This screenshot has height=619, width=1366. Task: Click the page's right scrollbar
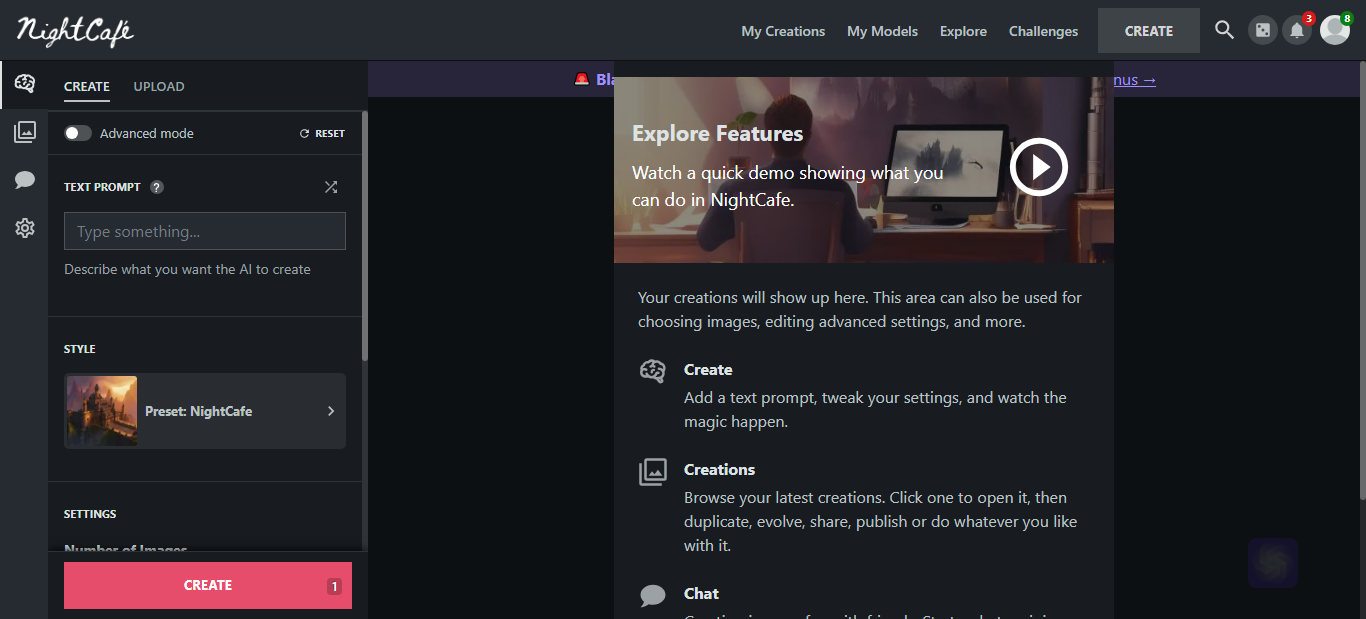[x=1362, y=280]
